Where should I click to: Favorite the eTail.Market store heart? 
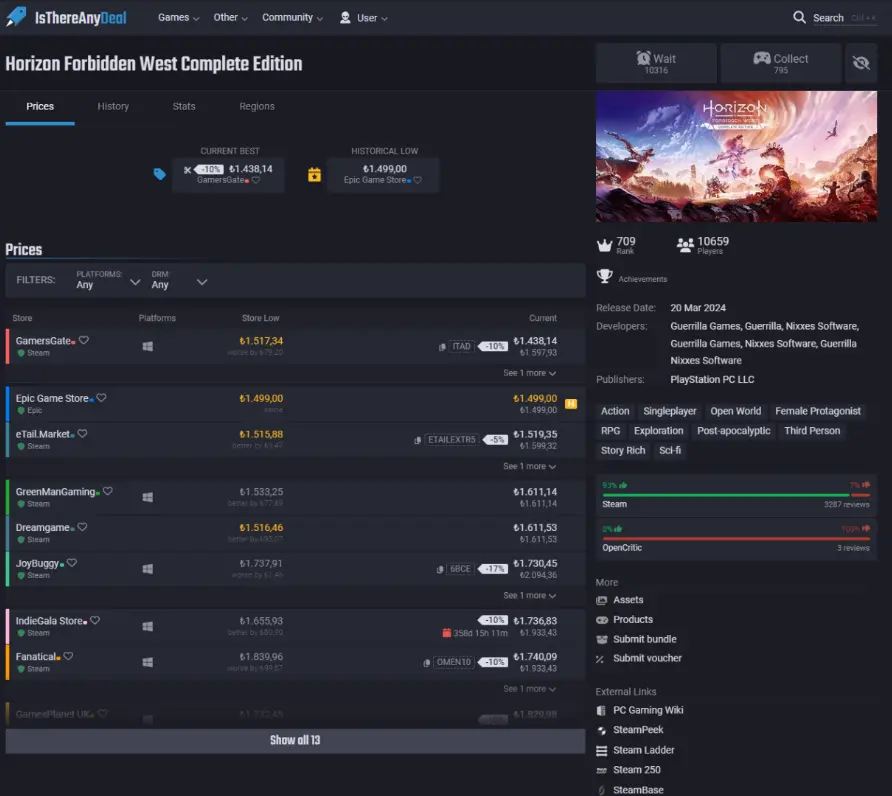[x=82, y=434]
